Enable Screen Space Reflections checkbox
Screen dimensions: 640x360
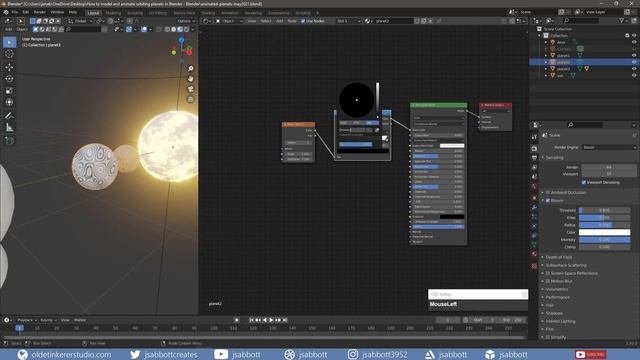[548, 273]
